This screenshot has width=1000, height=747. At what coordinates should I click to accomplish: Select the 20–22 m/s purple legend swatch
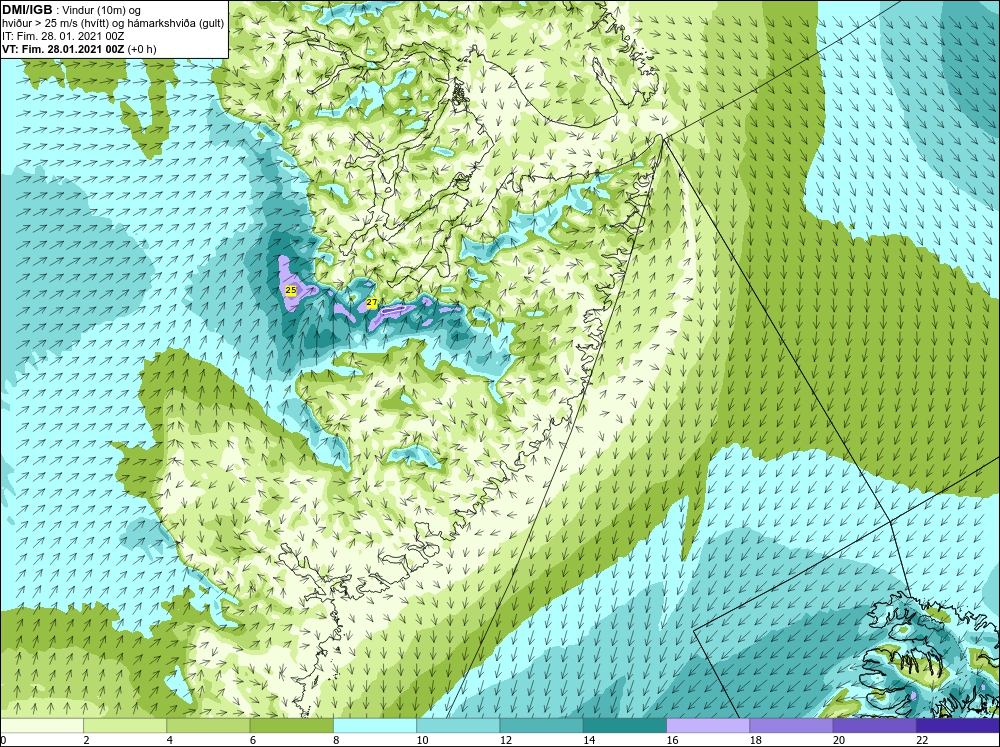tap(874, 726)
